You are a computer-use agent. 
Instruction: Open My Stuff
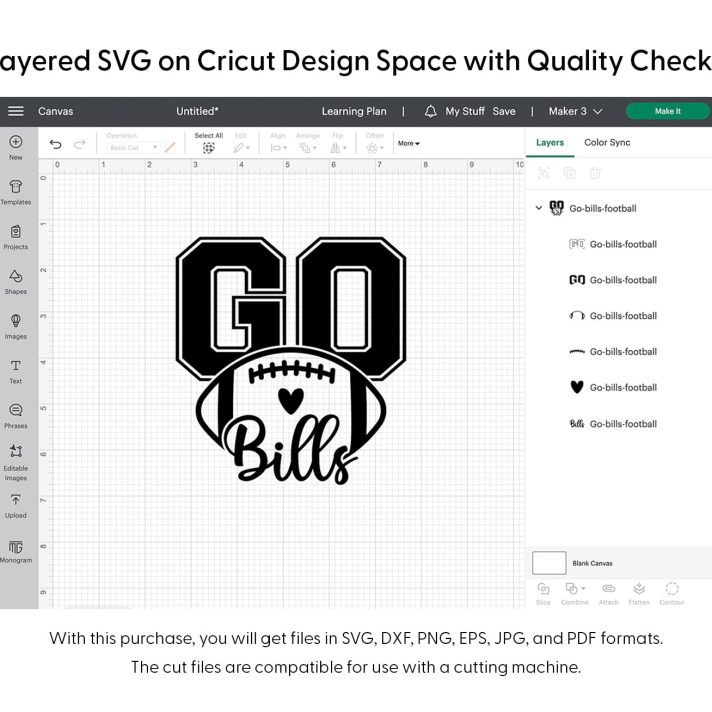tap(465, 111)
